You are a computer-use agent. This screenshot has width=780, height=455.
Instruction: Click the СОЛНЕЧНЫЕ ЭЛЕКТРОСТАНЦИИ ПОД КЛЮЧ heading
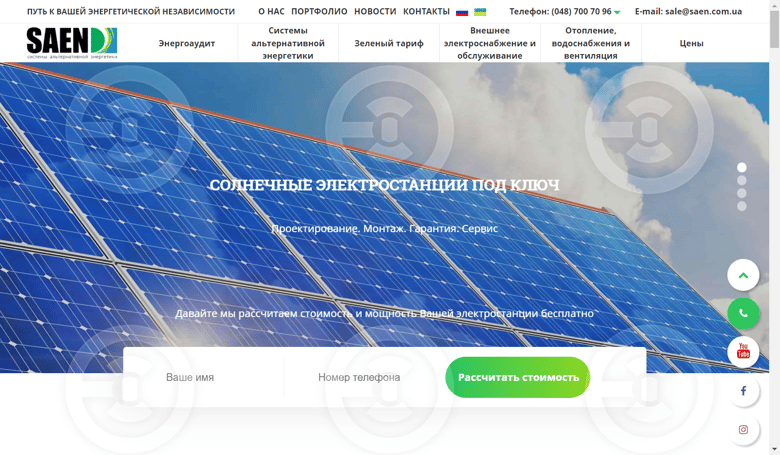(x=385, y=185)
